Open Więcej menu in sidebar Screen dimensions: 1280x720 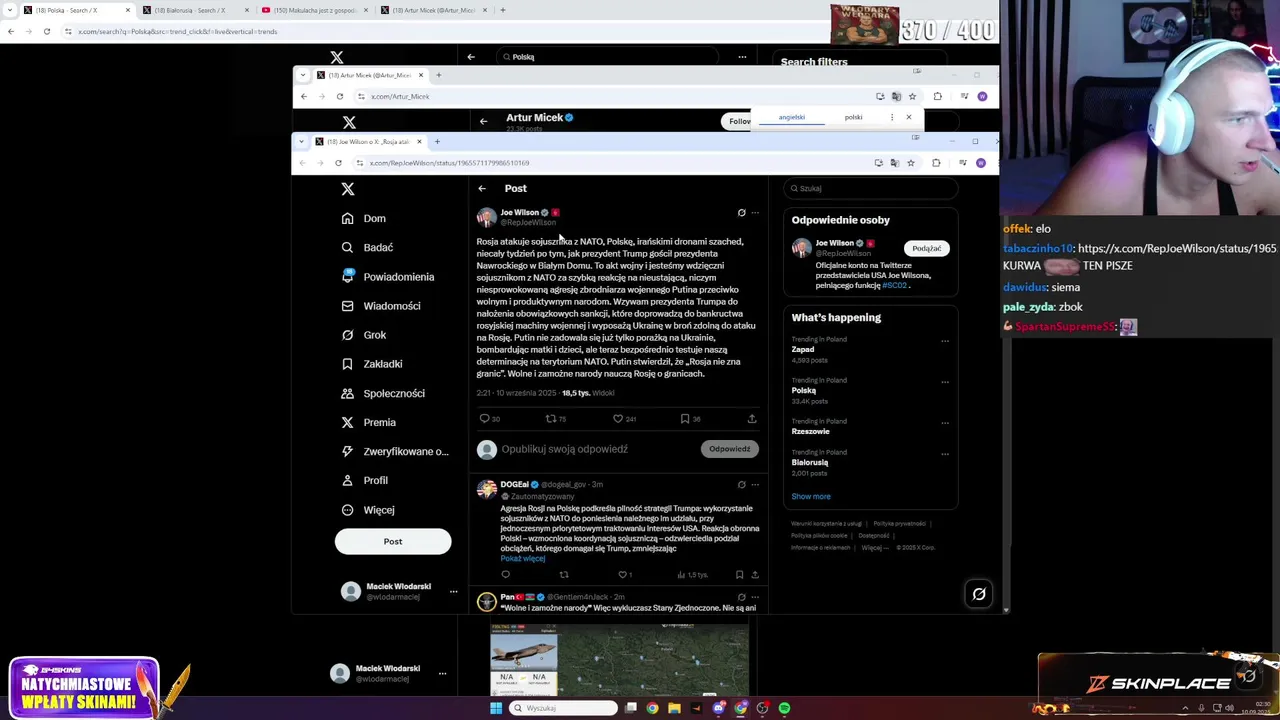coord(368,510)
